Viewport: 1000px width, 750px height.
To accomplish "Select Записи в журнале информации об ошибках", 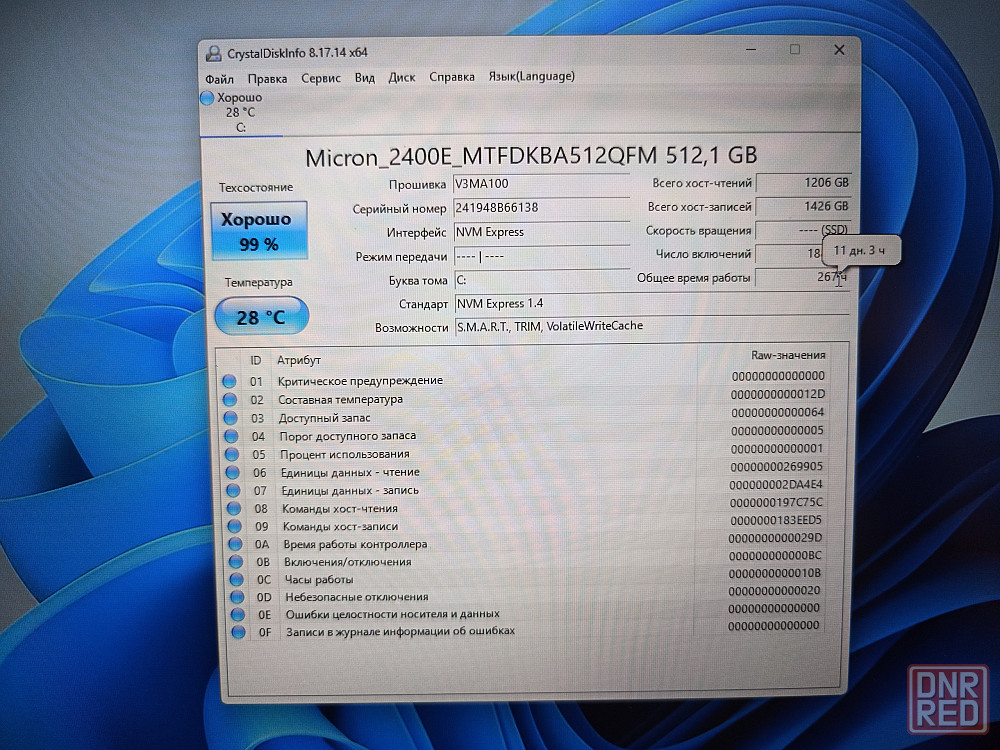I will (x=401, y=631).
